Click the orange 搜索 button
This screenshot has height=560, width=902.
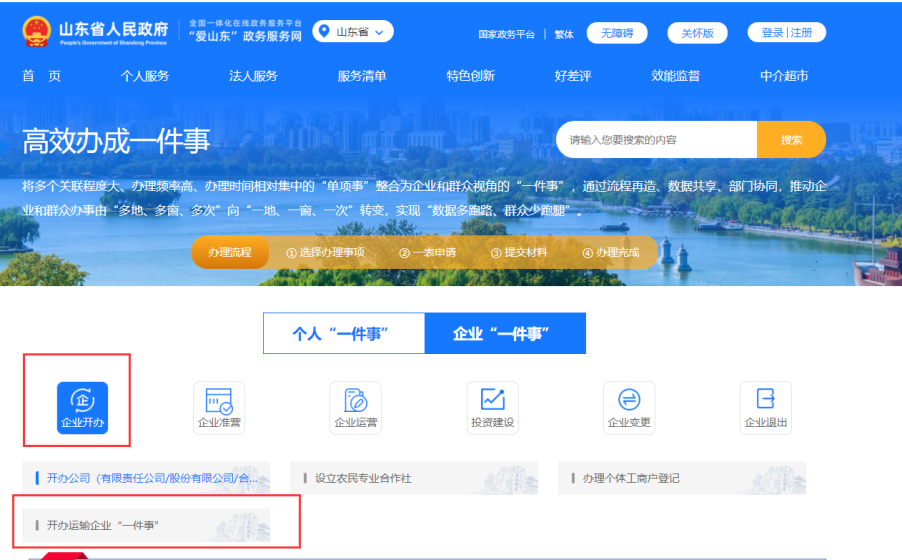[x=791, y=140]
